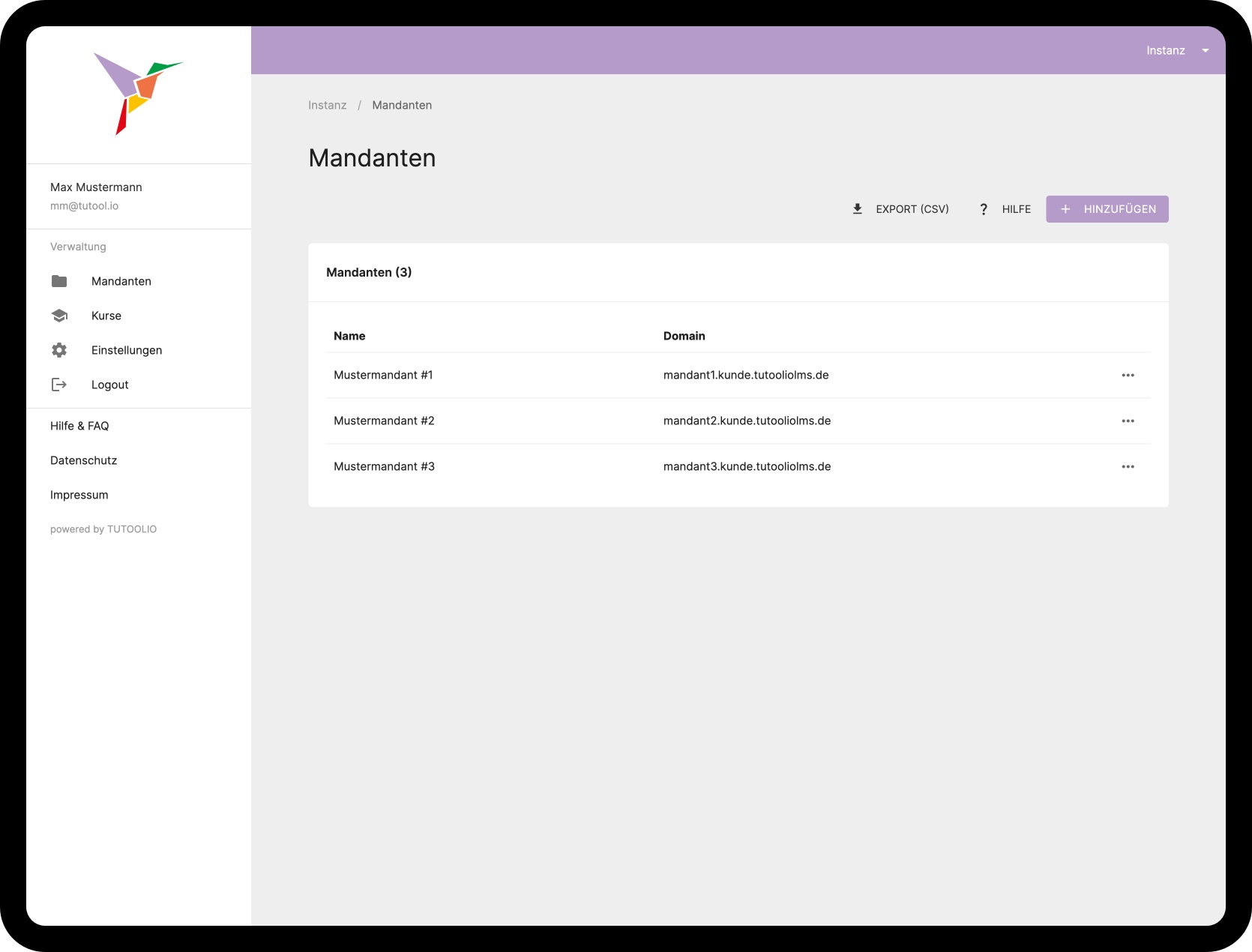Click the hummingbird logo in sidebar
1252x952 pixels.
[138, 93]
